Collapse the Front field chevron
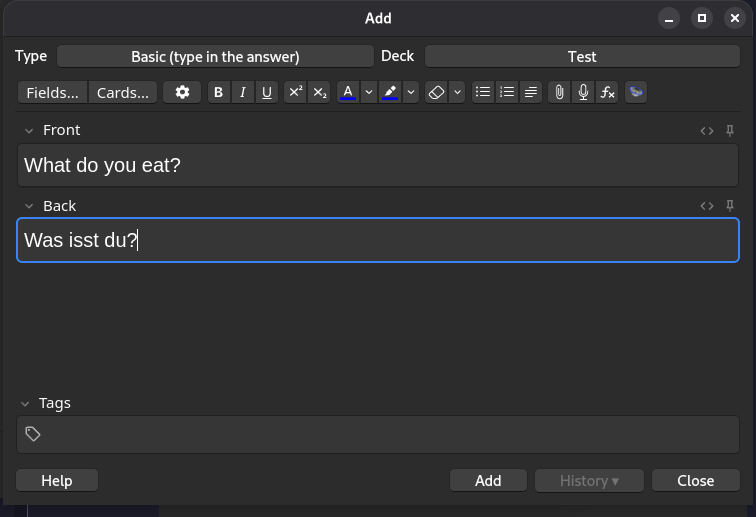Screen dimensions: 756x517 click(x=29, y=131)
